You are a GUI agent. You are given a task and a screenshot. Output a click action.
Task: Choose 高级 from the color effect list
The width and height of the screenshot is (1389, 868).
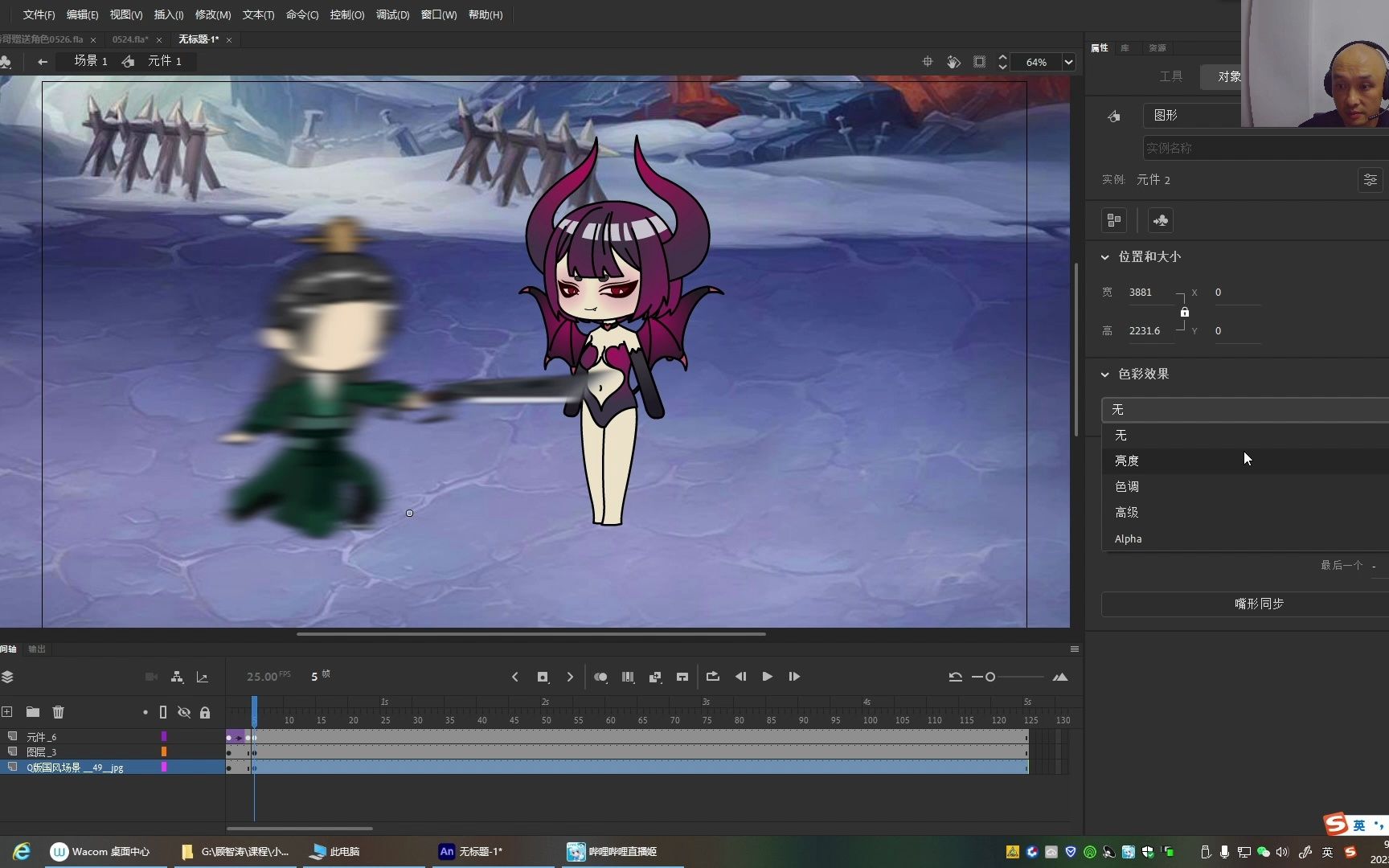tap(1245, 512)
